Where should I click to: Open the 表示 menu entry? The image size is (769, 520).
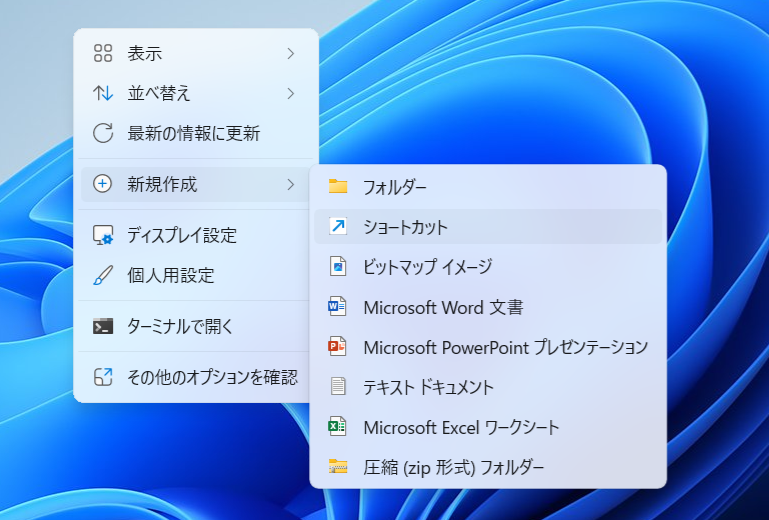(x=196, y=53)
